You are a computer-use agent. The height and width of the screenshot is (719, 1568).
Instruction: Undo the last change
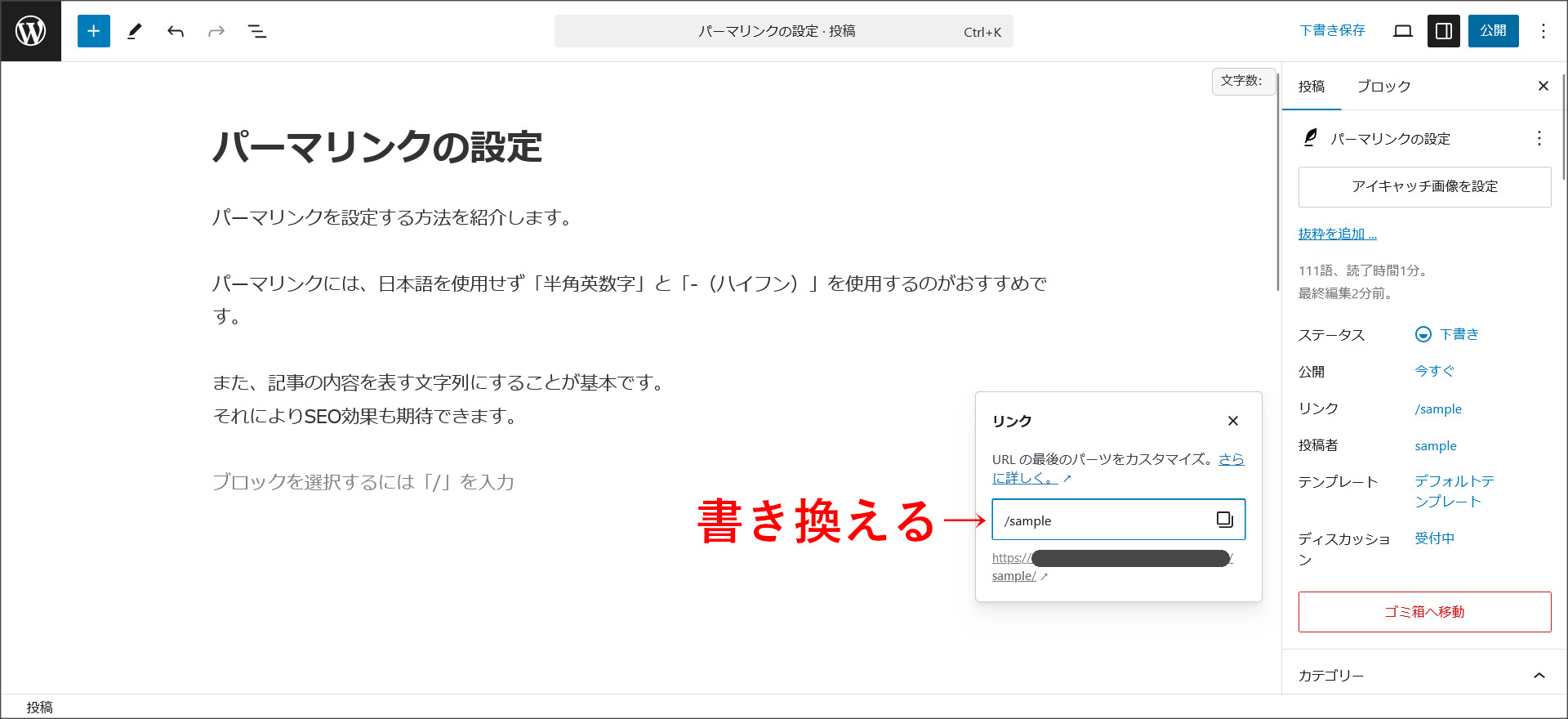click(x=176, y=31)
